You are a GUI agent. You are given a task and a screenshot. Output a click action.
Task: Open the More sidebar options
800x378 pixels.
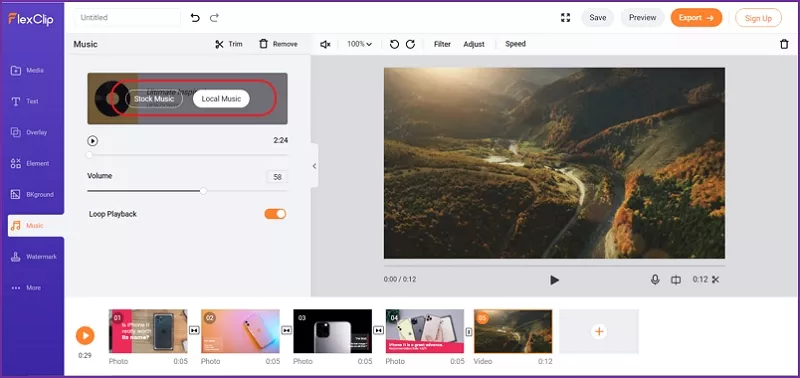click(x=27, y=288)
